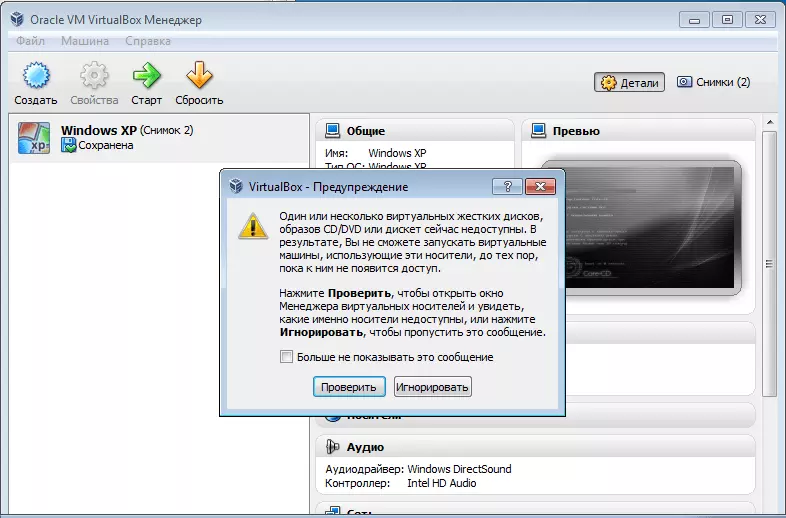This screenshot has height=518, width=786.
Task: Tick 'Больше не показывать это сообщение' checkbox
Action: point(286,357)
